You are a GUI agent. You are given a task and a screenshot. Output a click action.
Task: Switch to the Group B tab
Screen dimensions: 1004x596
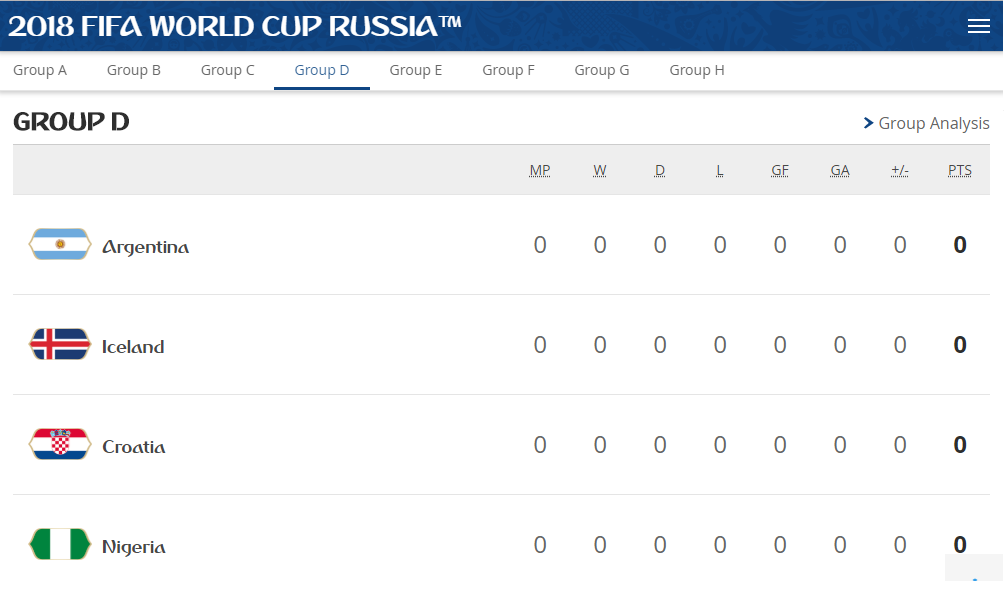134,70
